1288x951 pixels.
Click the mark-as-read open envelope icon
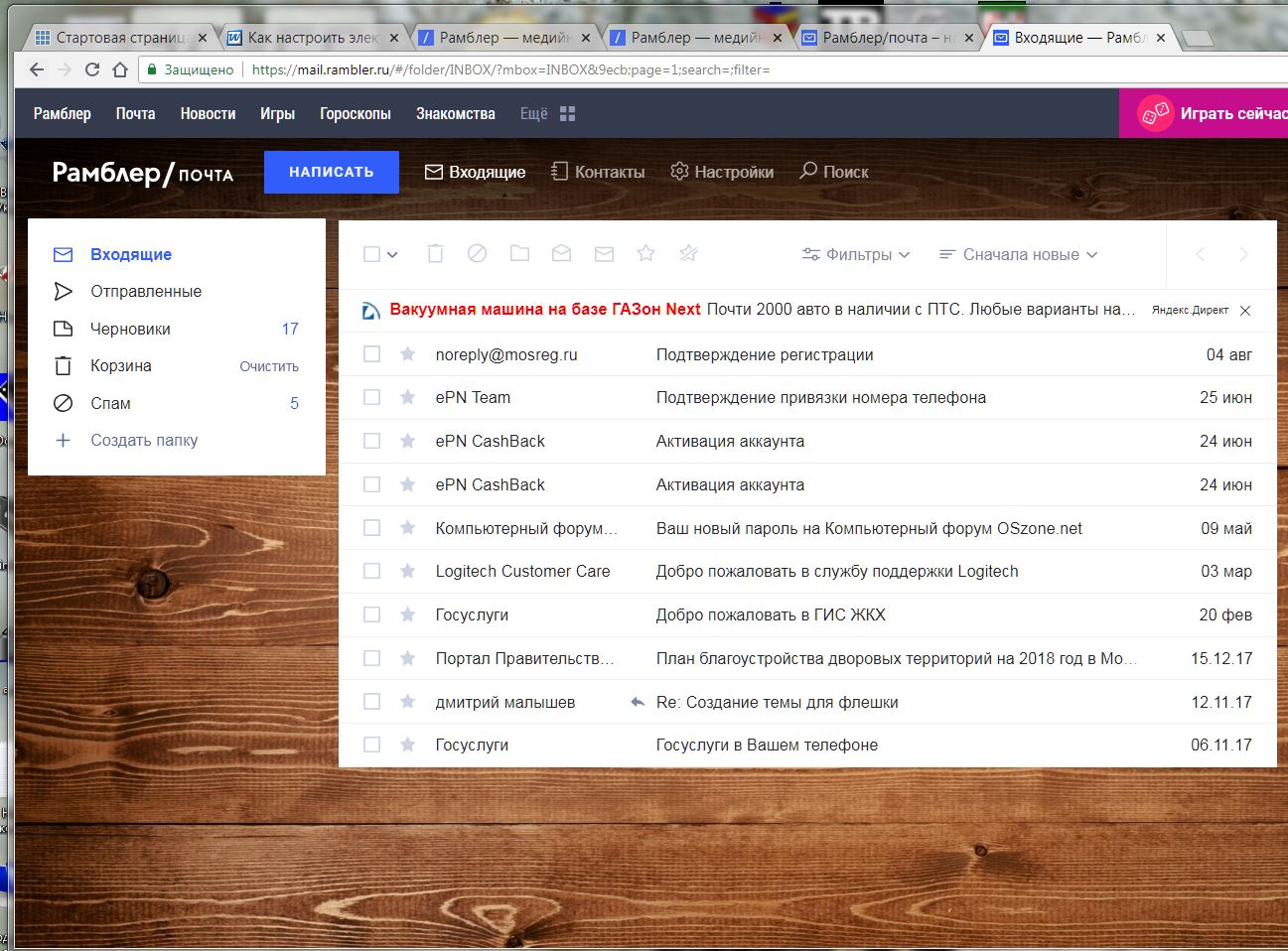click(x=561, y=254)
